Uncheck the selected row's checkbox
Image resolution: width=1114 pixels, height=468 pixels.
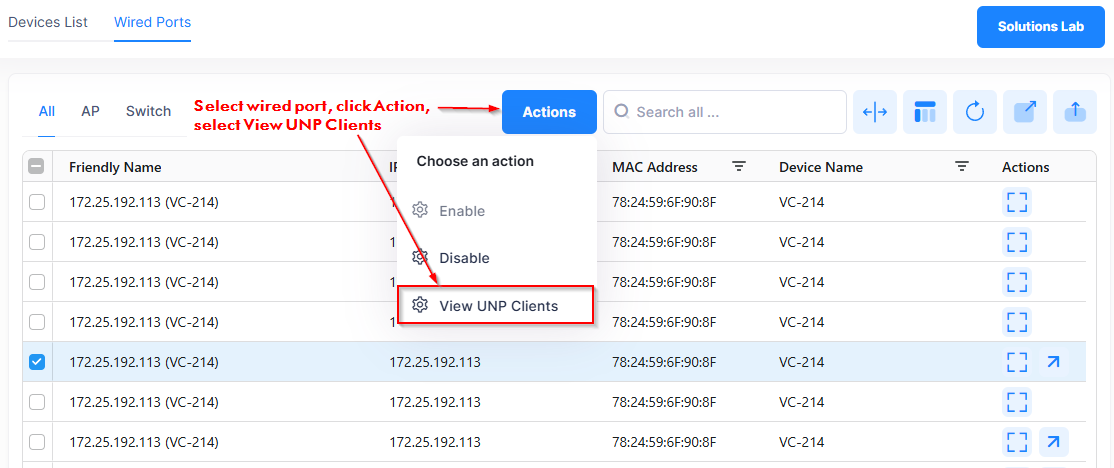(x=37, y=362)
